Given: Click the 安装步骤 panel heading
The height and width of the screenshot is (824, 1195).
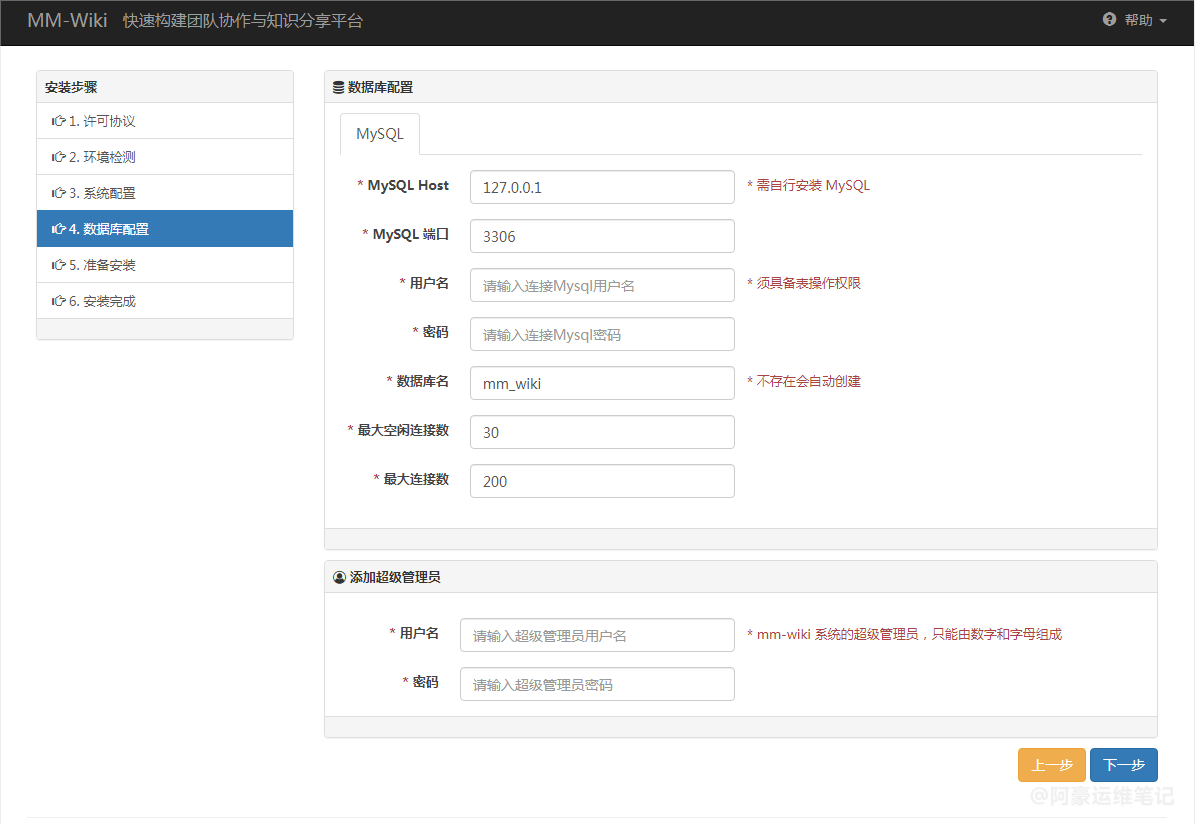Looking at the screenshot, I should (x=71, y=87).
